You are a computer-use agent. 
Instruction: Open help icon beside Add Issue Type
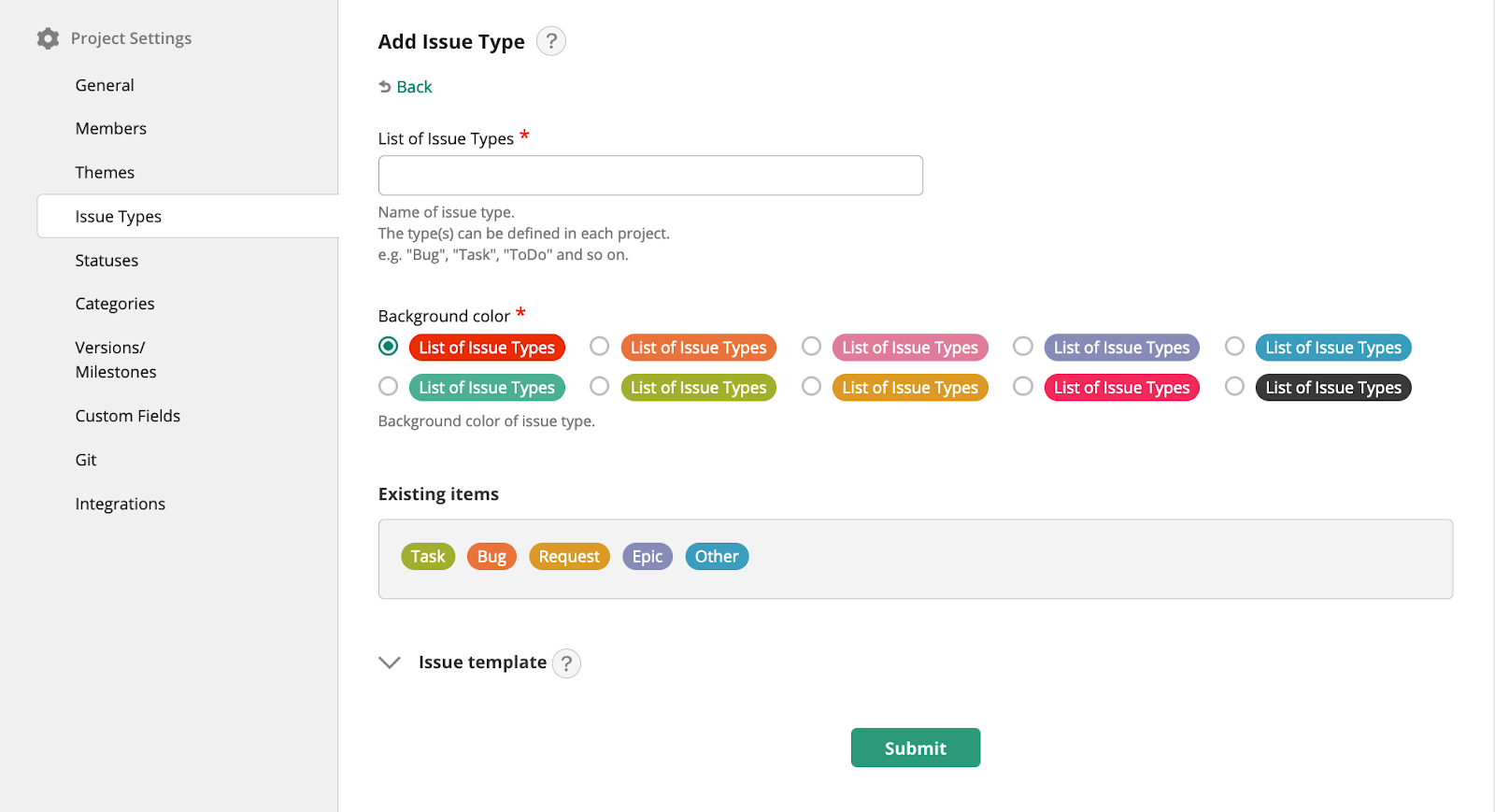pyautogui.click(x=551, y=41)
